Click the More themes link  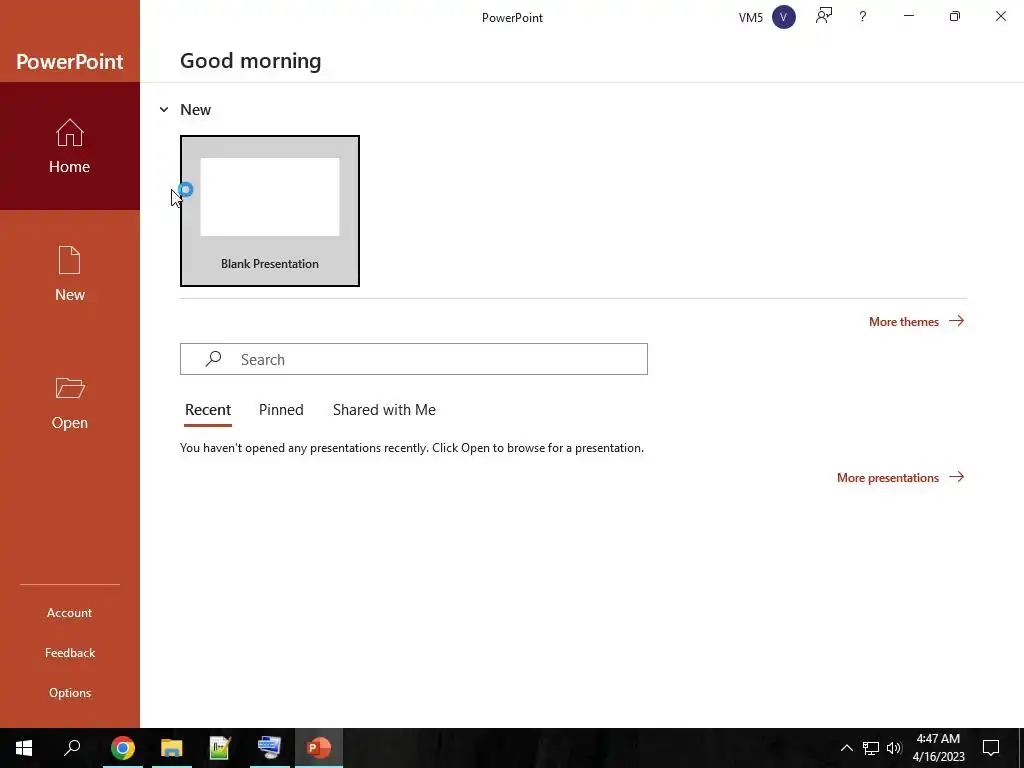[916, 321]
